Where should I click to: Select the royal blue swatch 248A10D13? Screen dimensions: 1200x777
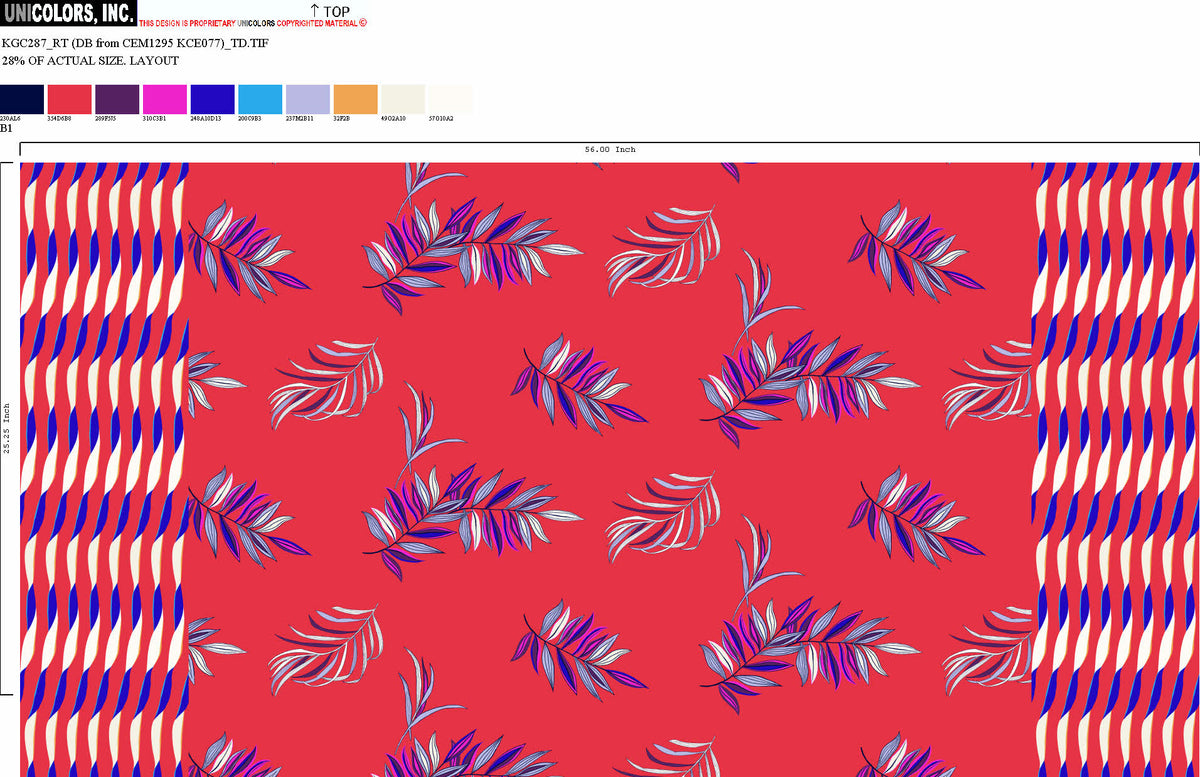pos(212,99)
